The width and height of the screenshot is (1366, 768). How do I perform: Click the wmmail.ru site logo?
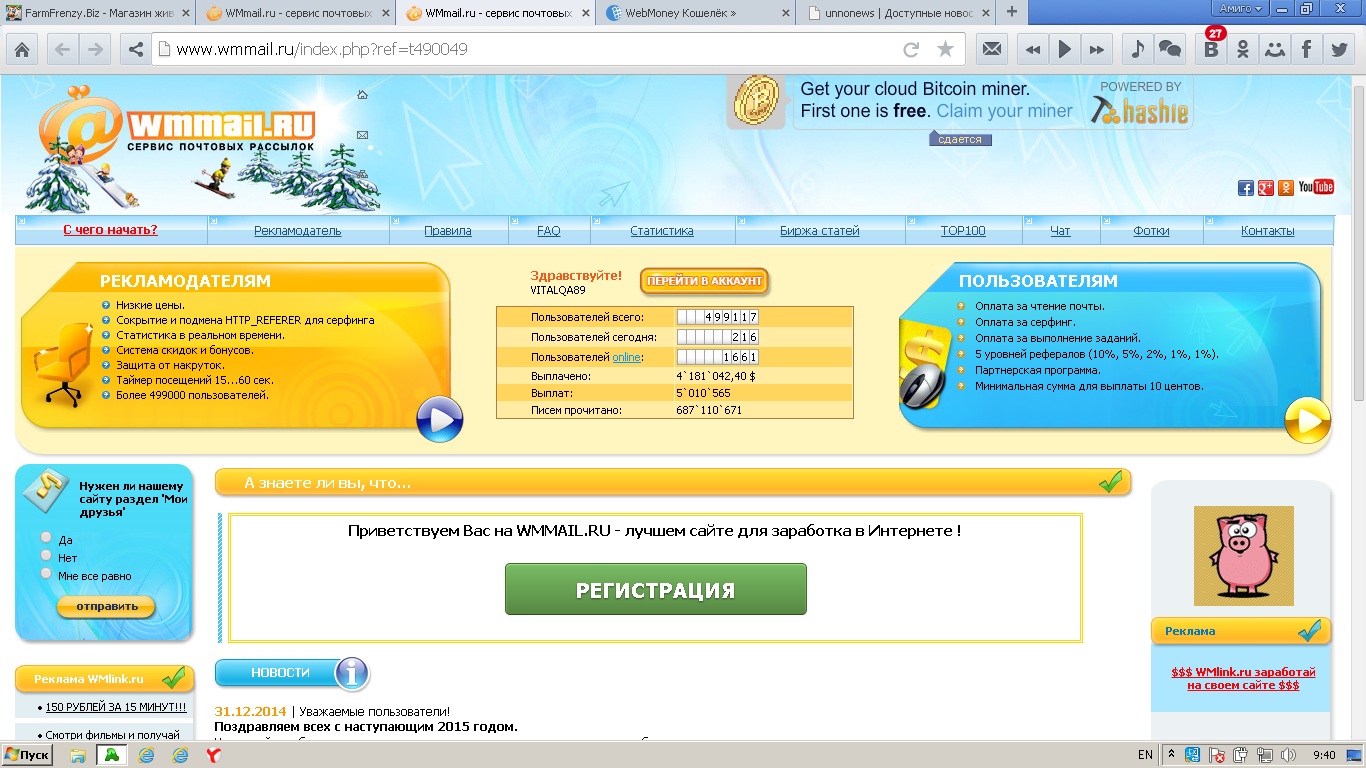click(x=178, y=125)
